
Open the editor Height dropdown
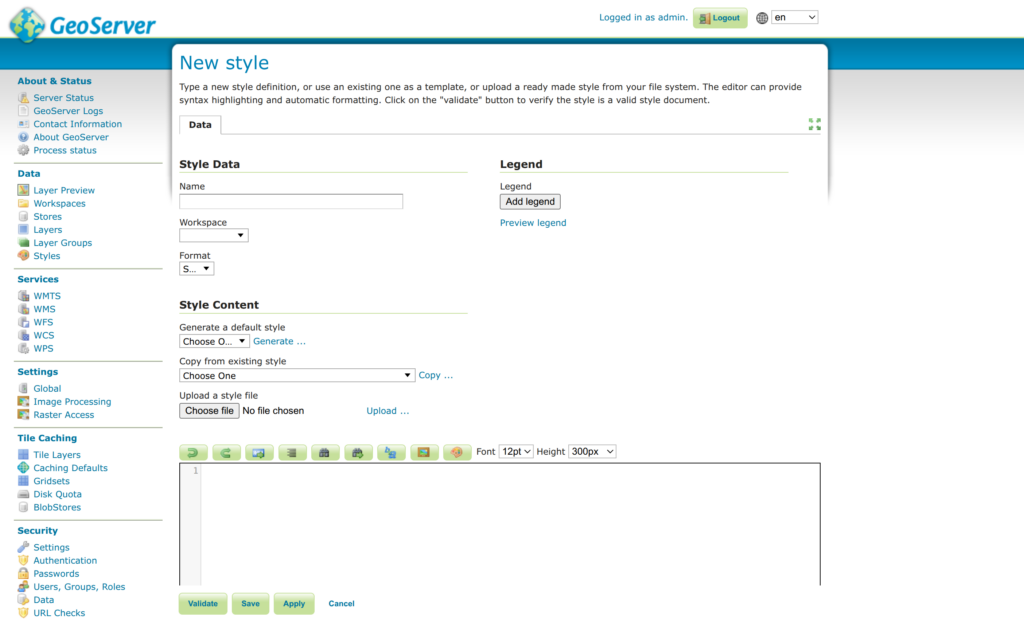tap(592, 452)
